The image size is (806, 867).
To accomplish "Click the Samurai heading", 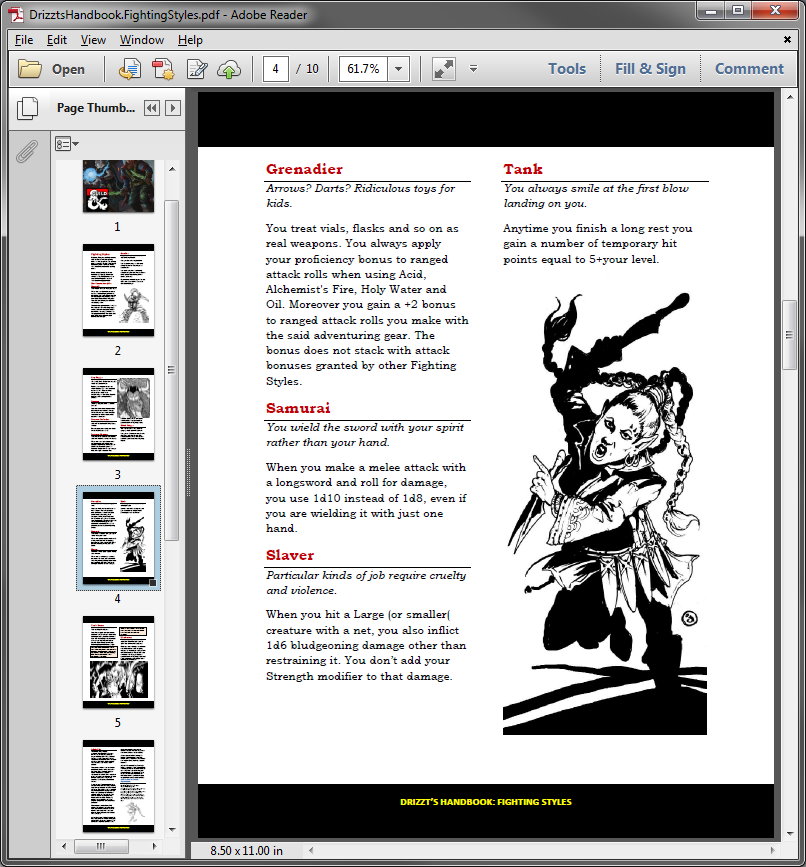I will 298,408.
